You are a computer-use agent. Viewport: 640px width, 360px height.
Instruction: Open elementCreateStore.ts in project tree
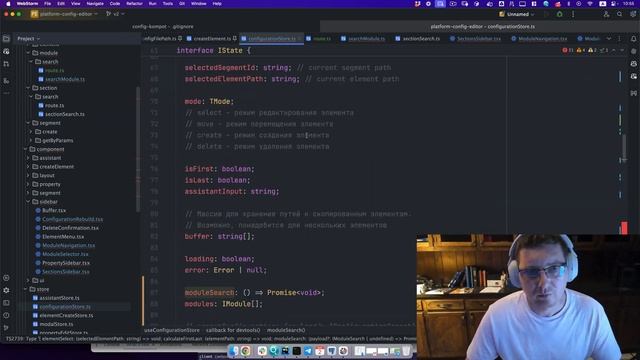(x=66, y=316)
